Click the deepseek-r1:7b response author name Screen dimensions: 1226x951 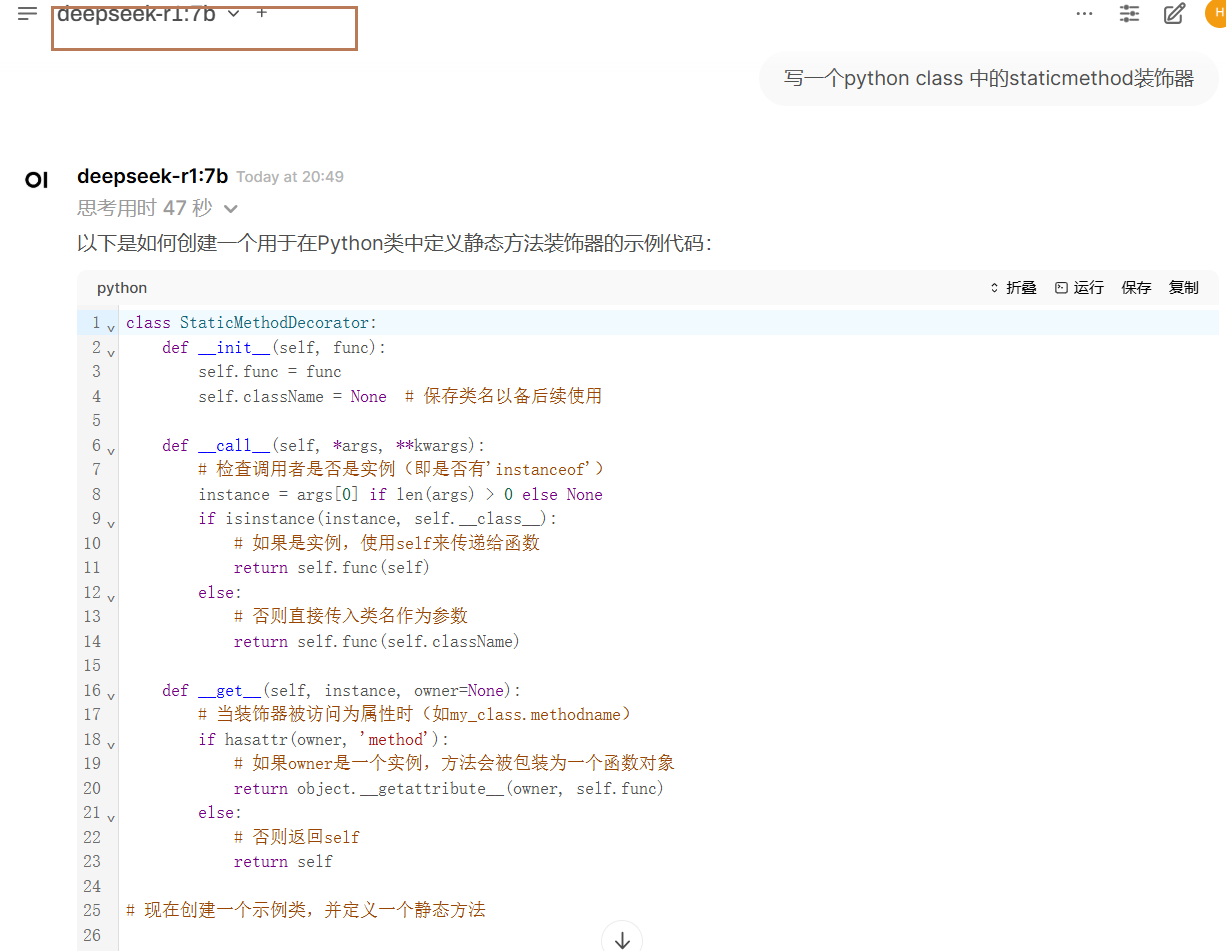(152, 176)
